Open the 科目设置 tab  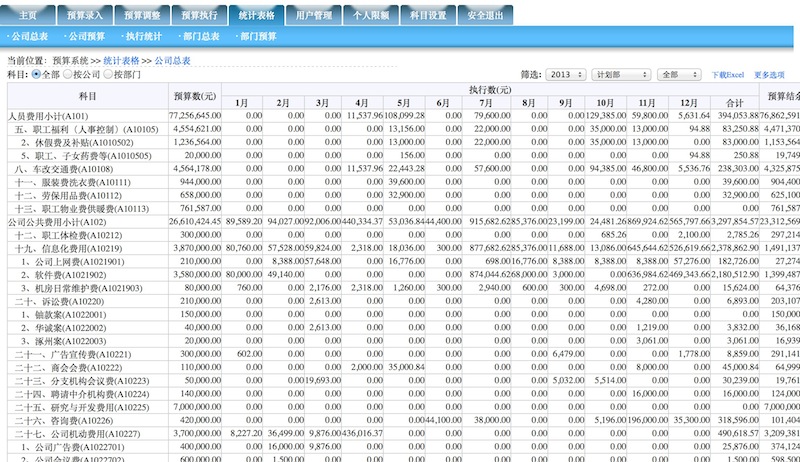click(x=428, y=15)
